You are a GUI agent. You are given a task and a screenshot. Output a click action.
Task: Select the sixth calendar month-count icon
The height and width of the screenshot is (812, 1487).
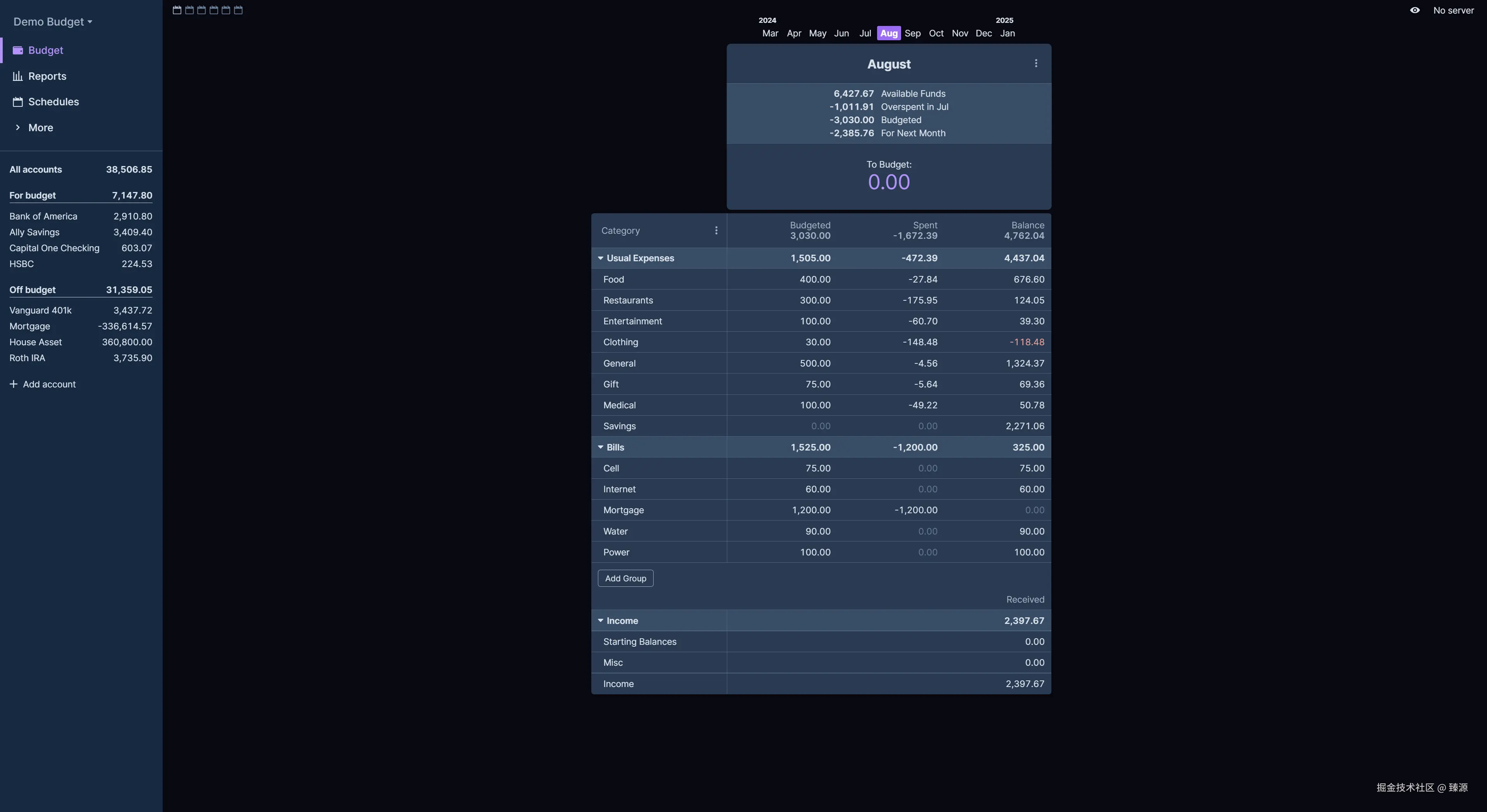pyautogui.click(x=239, y=10)
